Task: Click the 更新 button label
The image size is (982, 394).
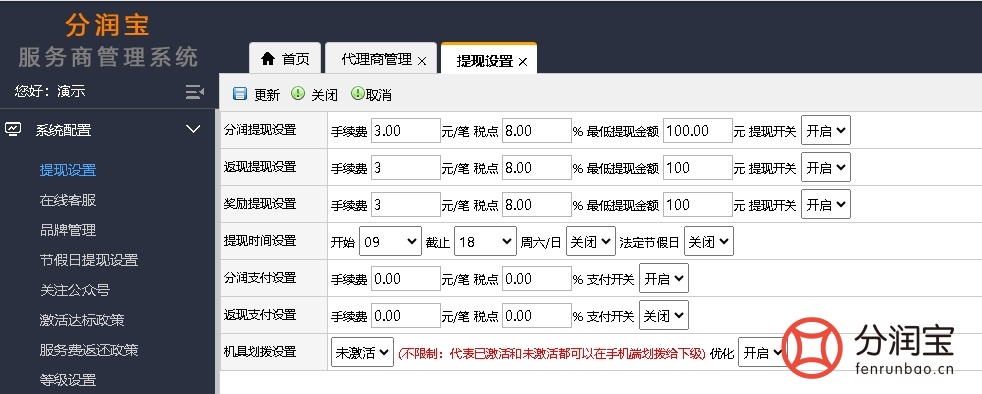Action: pyautogui.click(x=267, y=95)
